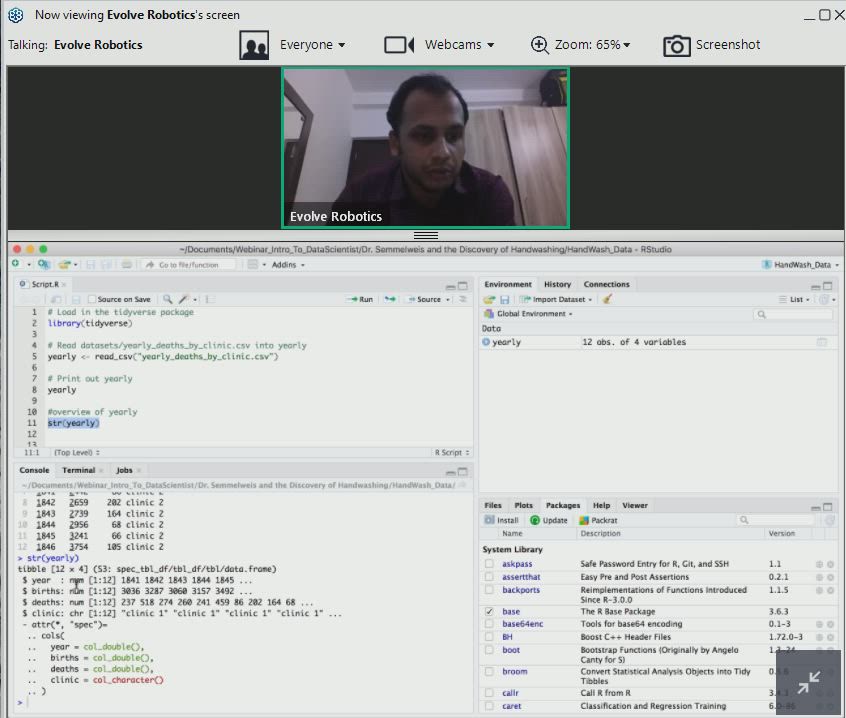Screen dimensions: 846x718
Task: Click the open file folder icon in RStudio toolbar
Action: point(65,264)
